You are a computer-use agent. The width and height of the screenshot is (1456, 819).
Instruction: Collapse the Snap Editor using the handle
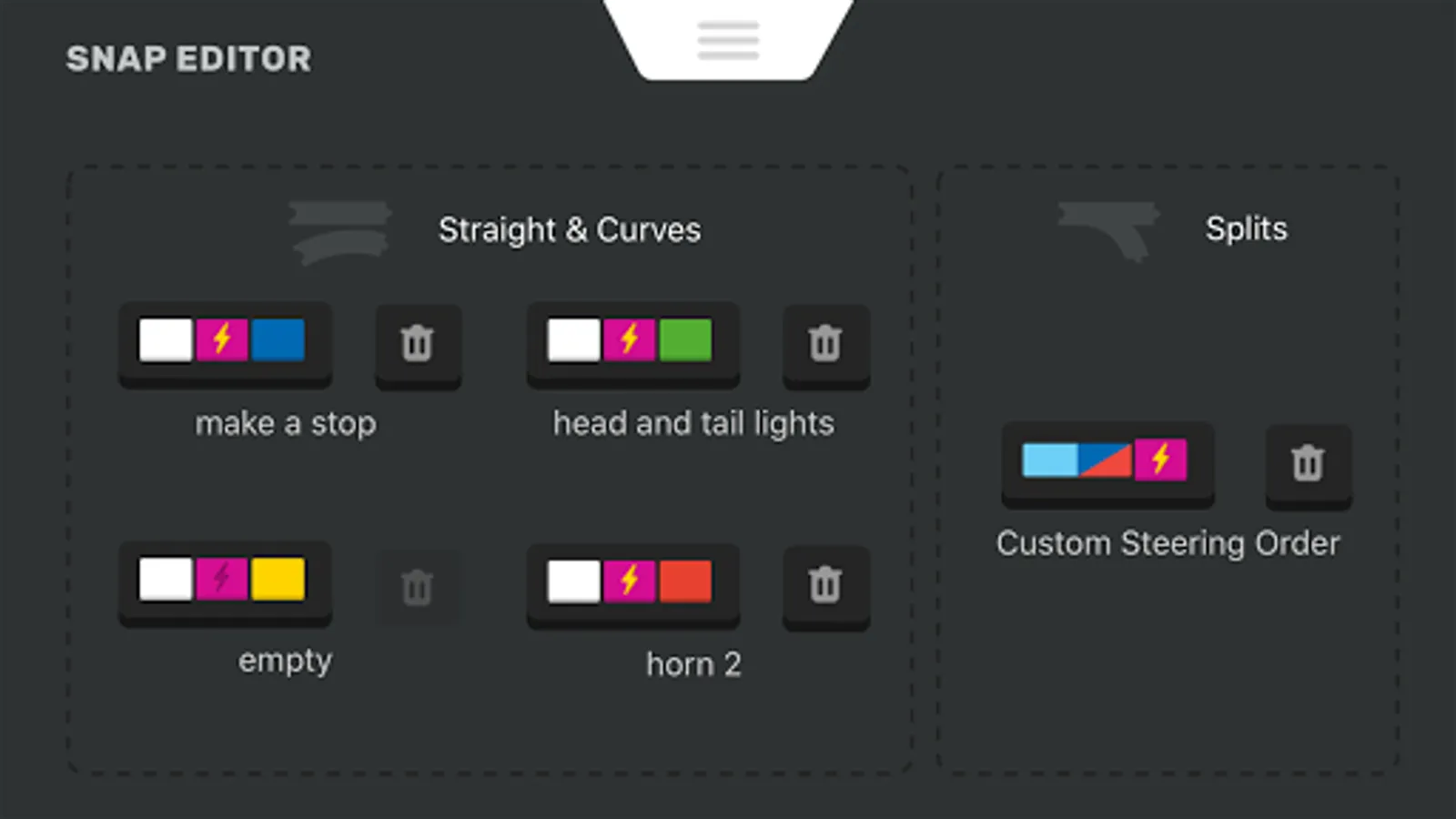point(728,41)
